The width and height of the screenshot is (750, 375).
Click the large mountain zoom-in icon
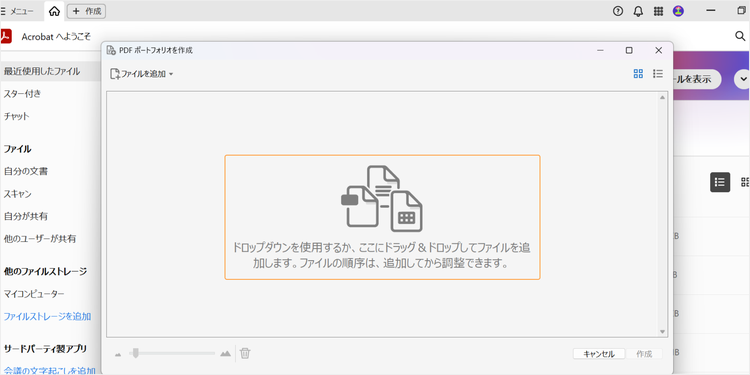point(225,354)
